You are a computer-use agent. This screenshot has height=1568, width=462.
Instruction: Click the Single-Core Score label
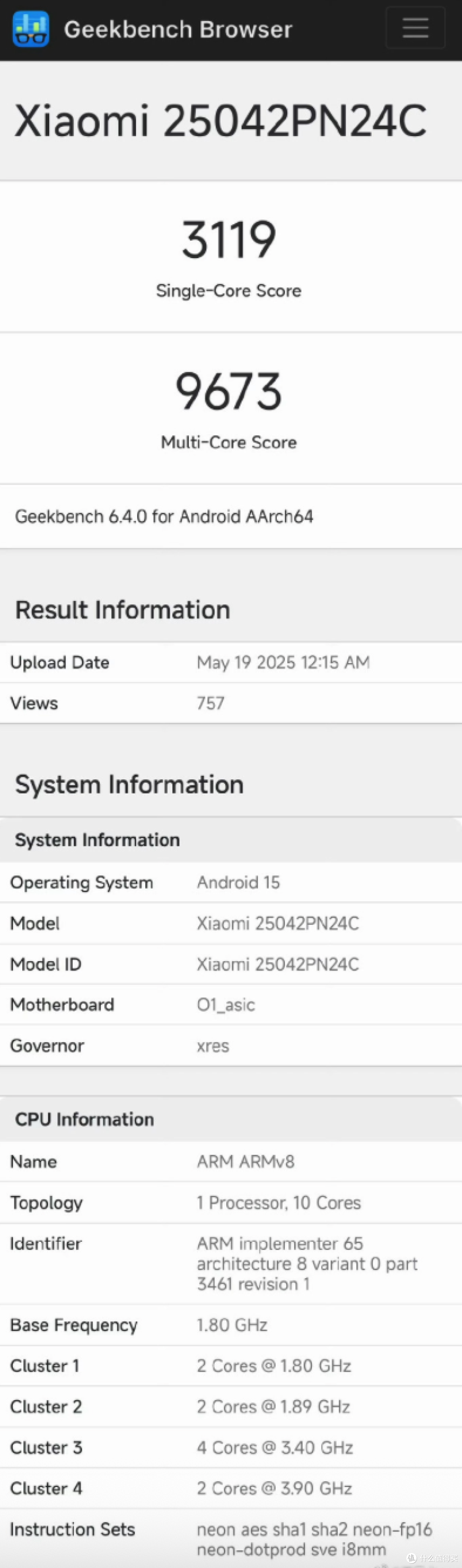coord(228,290)
